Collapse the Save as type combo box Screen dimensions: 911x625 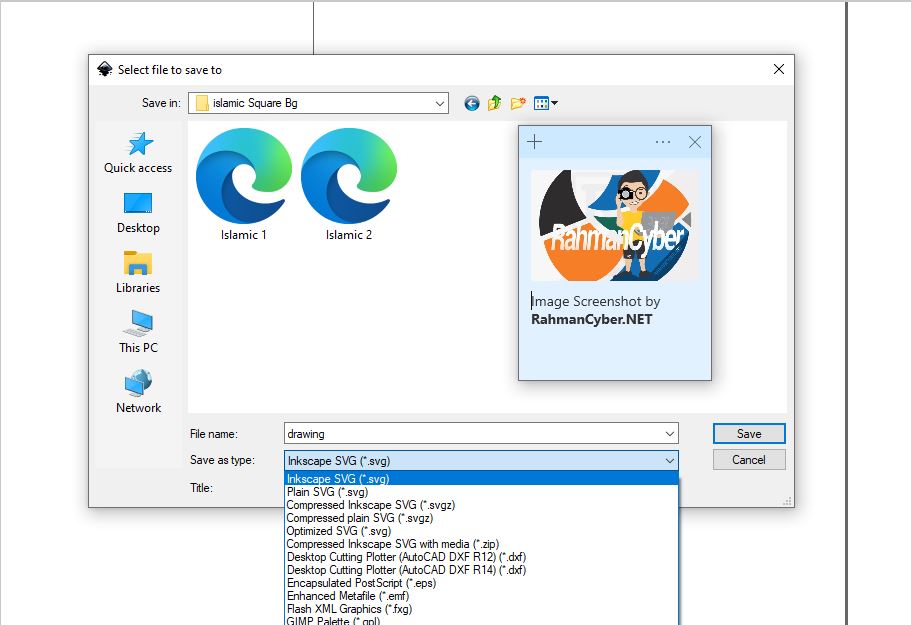670,461
